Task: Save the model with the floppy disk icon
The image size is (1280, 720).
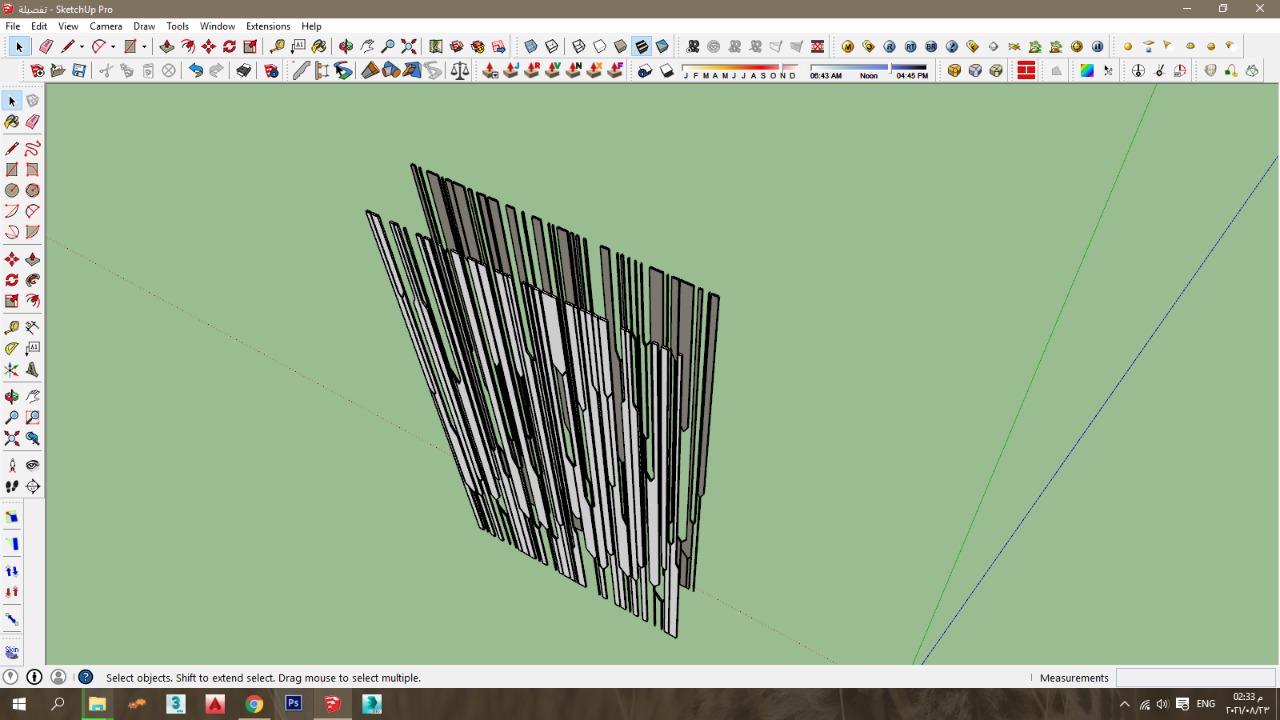Action: pos(79,71)
